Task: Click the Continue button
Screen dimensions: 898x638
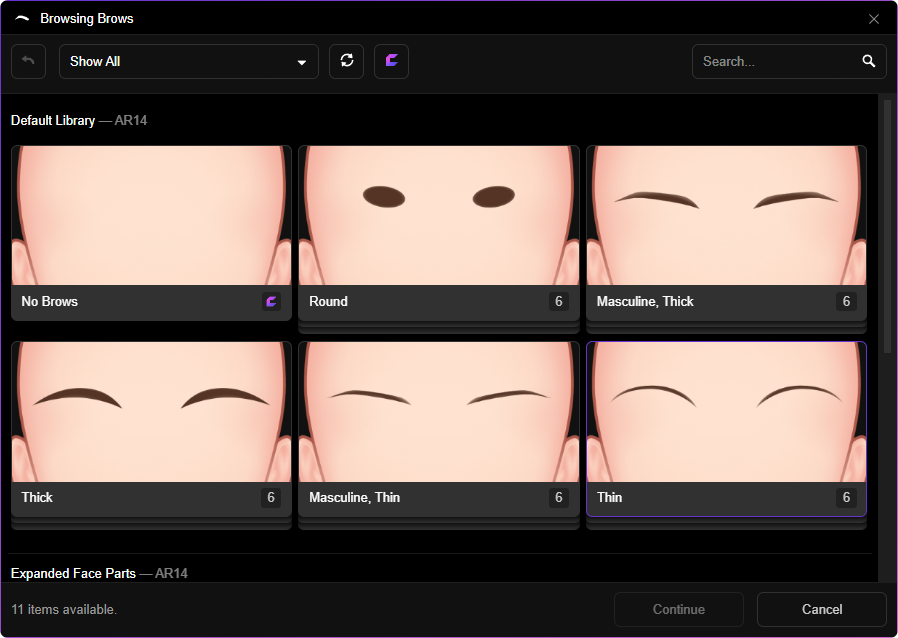Action: coord(679,609)
